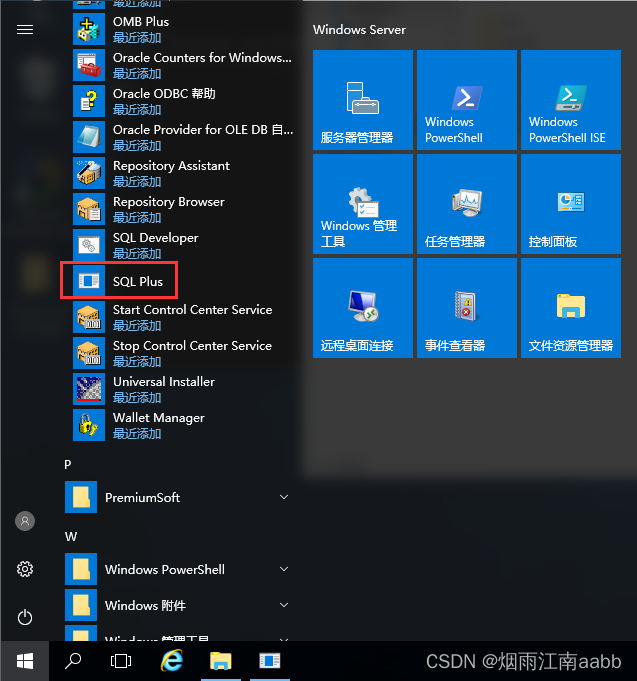Screen dimensions: 637x681
Task: Open Windows 管理工具 tile
Action: [363, 204]
